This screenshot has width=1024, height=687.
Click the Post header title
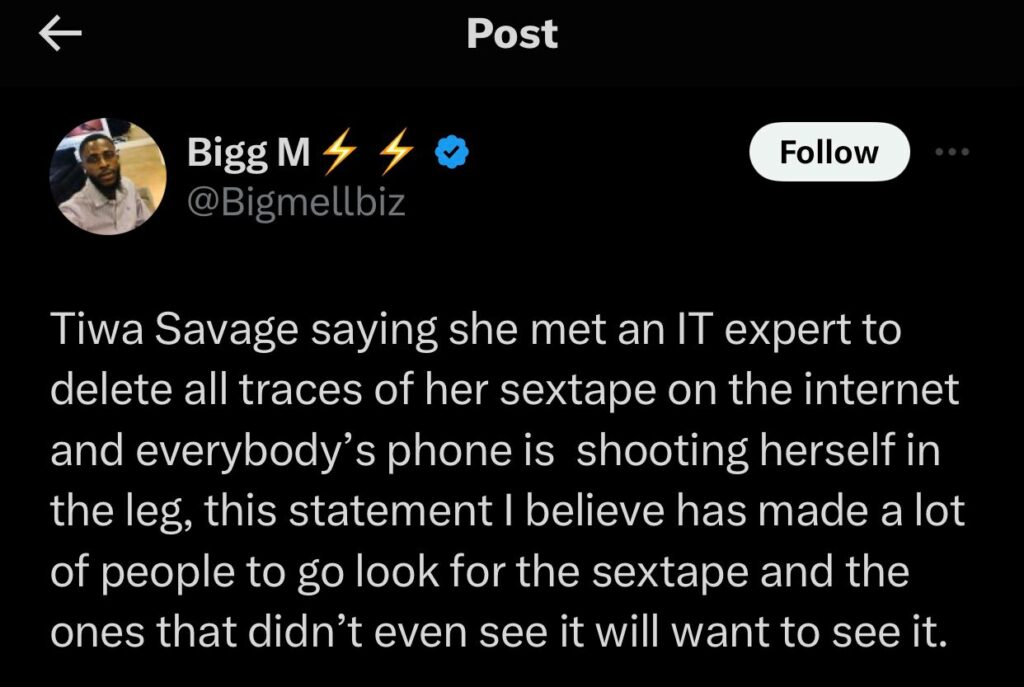click(511, 34)
